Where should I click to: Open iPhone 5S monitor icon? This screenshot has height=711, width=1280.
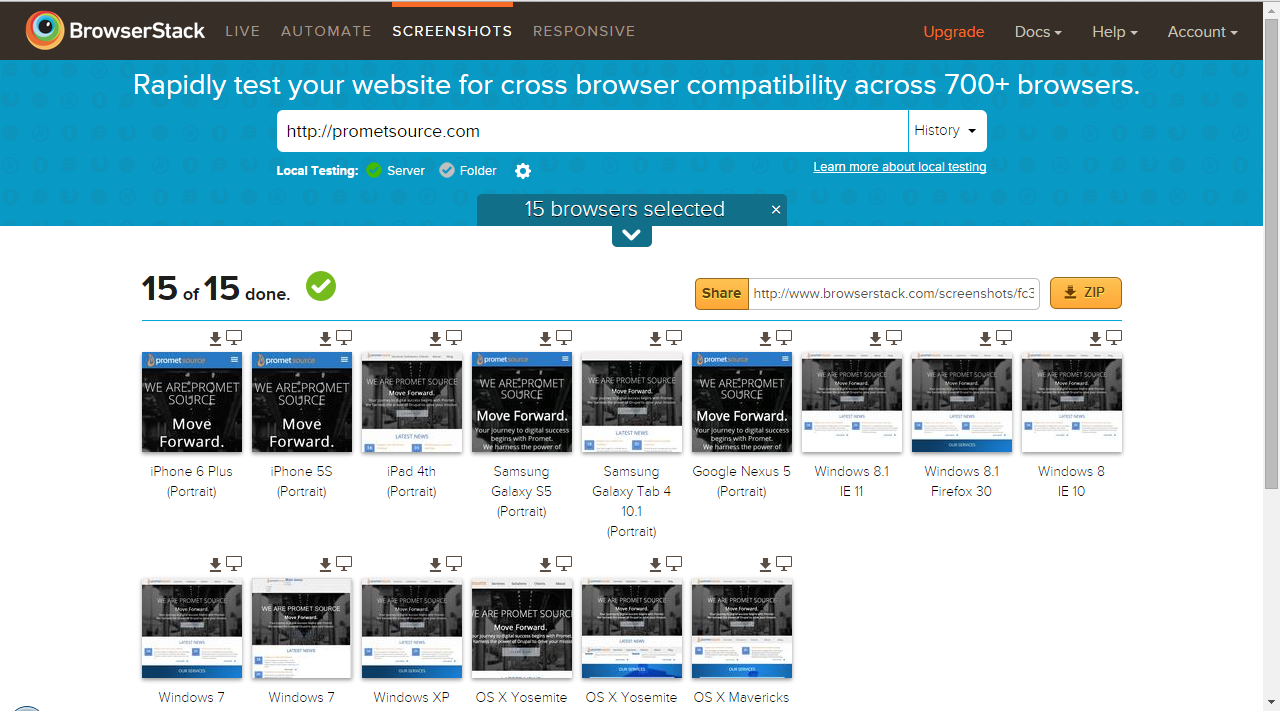[x=344, y=338]
